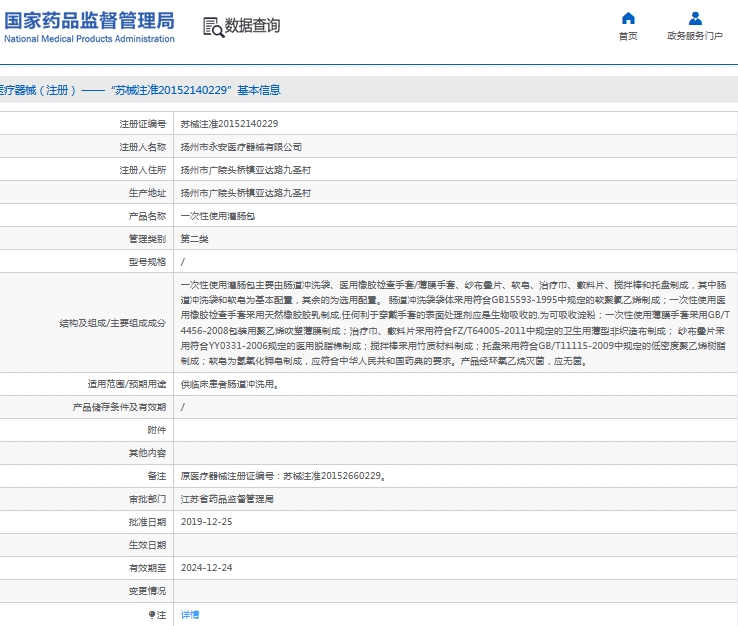Click the 产品名称 row label
738x626 pixels.
(147, 216)
